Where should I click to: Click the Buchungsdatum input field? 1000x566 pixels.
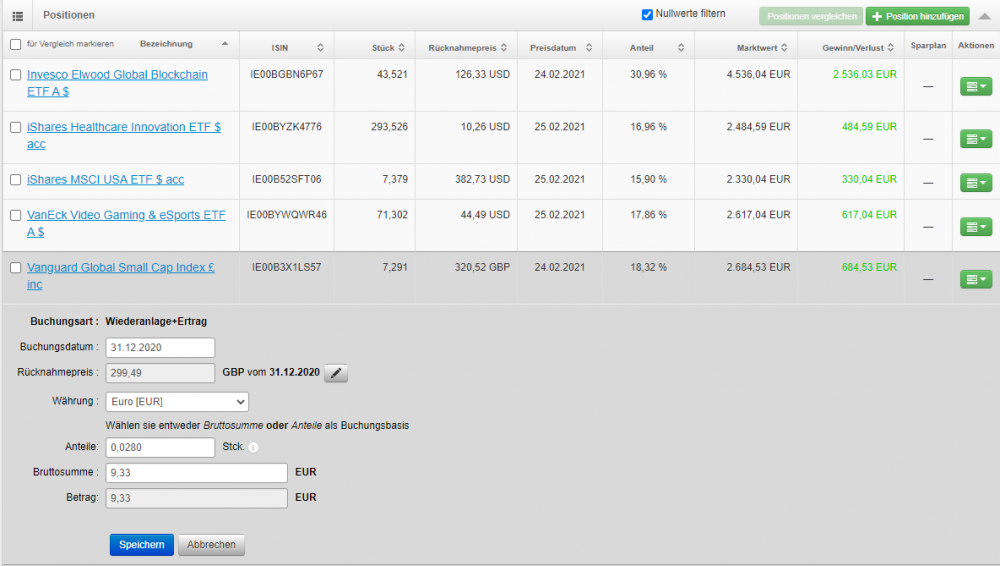(x=160, y=347)
